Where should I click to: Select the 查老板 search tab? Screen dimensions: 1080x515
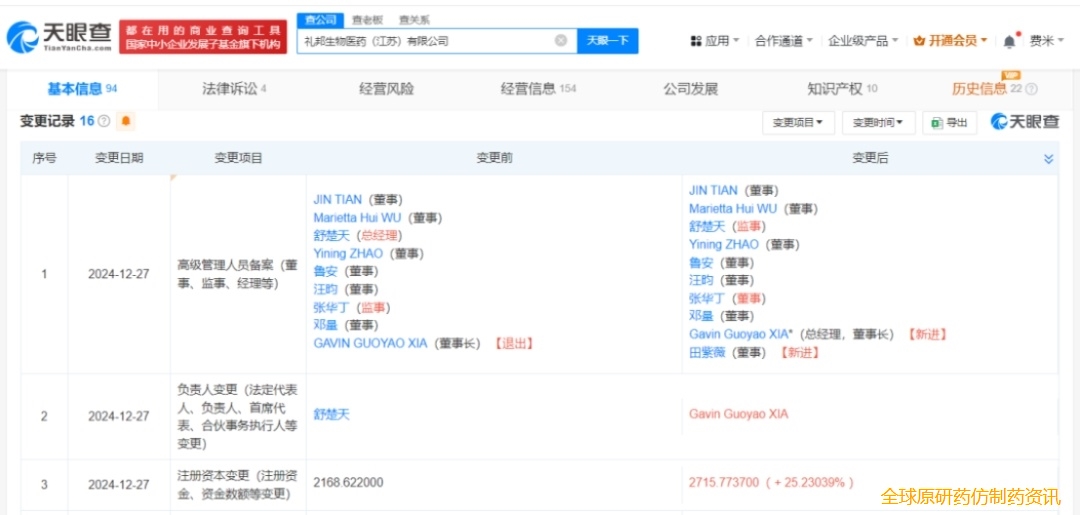(x=367, y=20)
